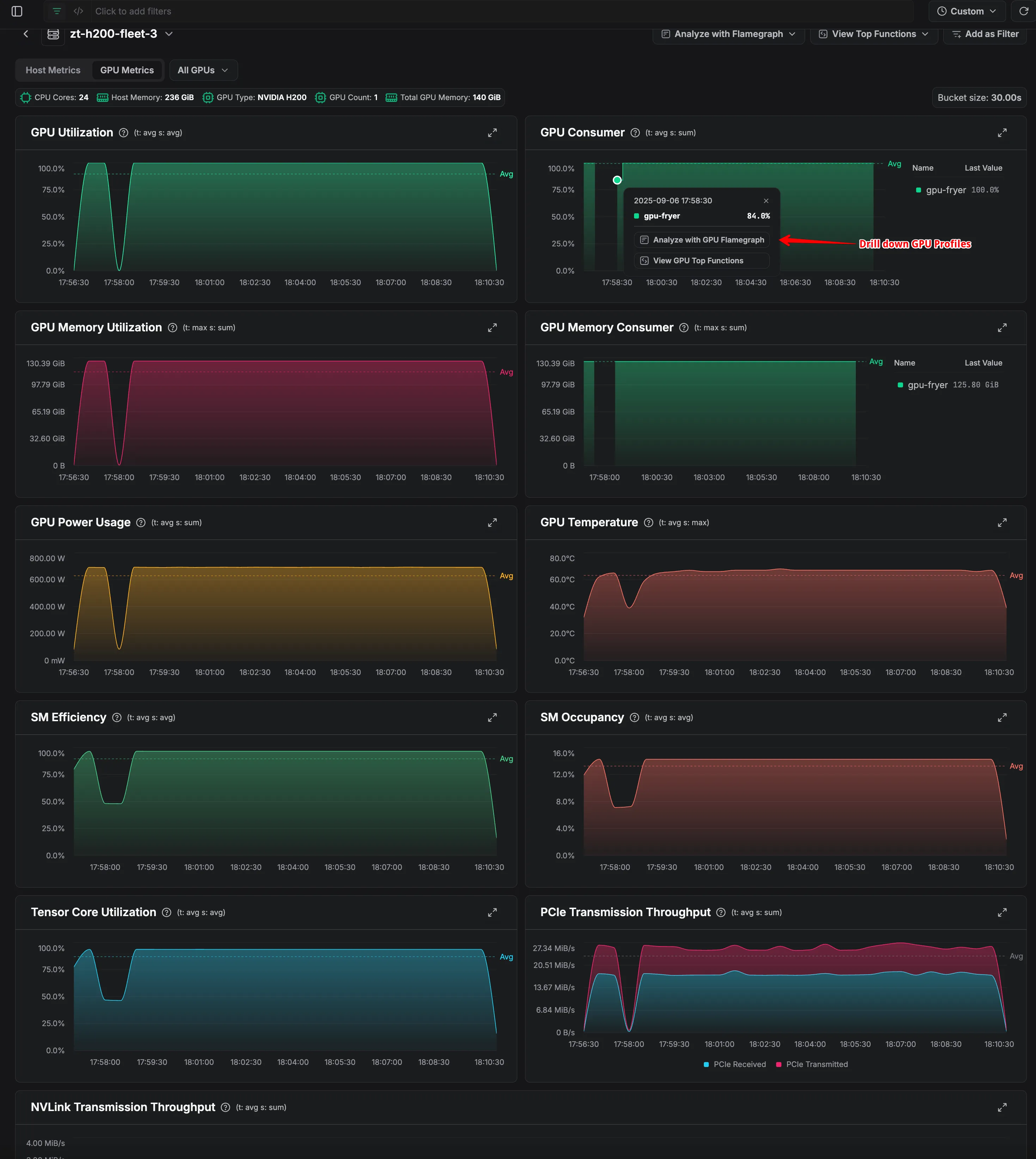
Task: Open the All GPUs dropdown
Action: click(203, 70)
